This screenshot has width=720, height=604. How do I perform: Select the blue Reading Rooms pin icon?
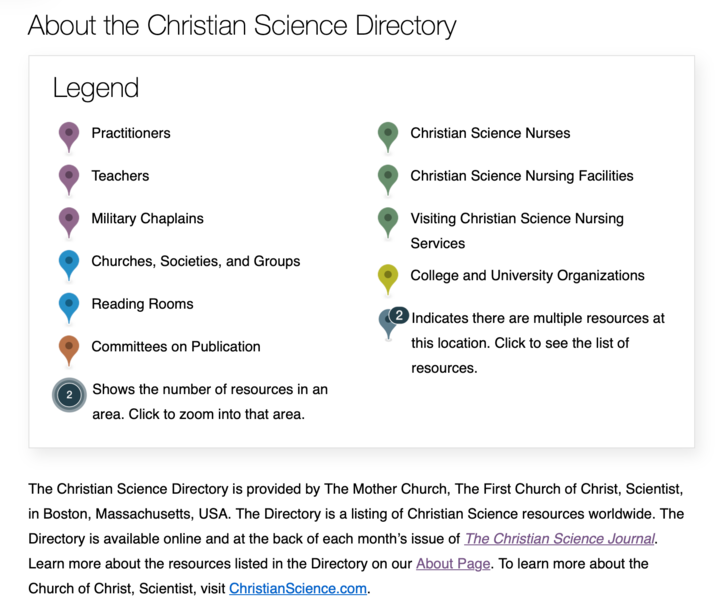[69, 308]
